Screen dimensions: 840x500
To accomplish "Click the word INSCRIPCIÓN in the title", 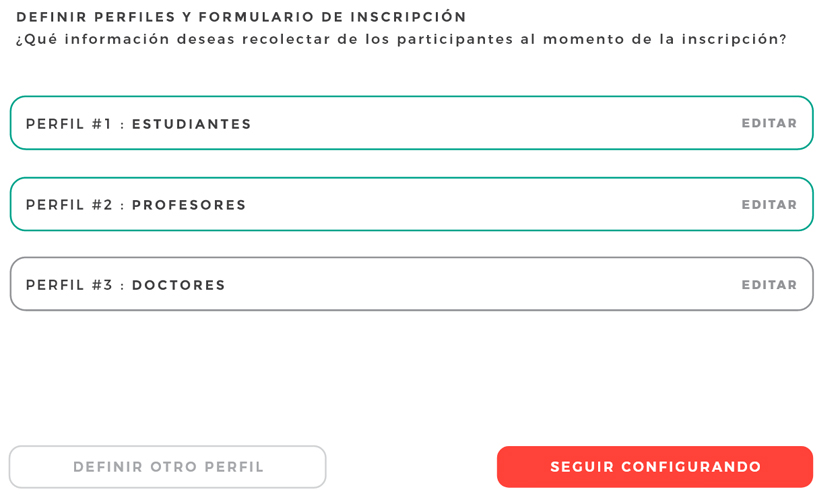I will (x=408, y=17).
